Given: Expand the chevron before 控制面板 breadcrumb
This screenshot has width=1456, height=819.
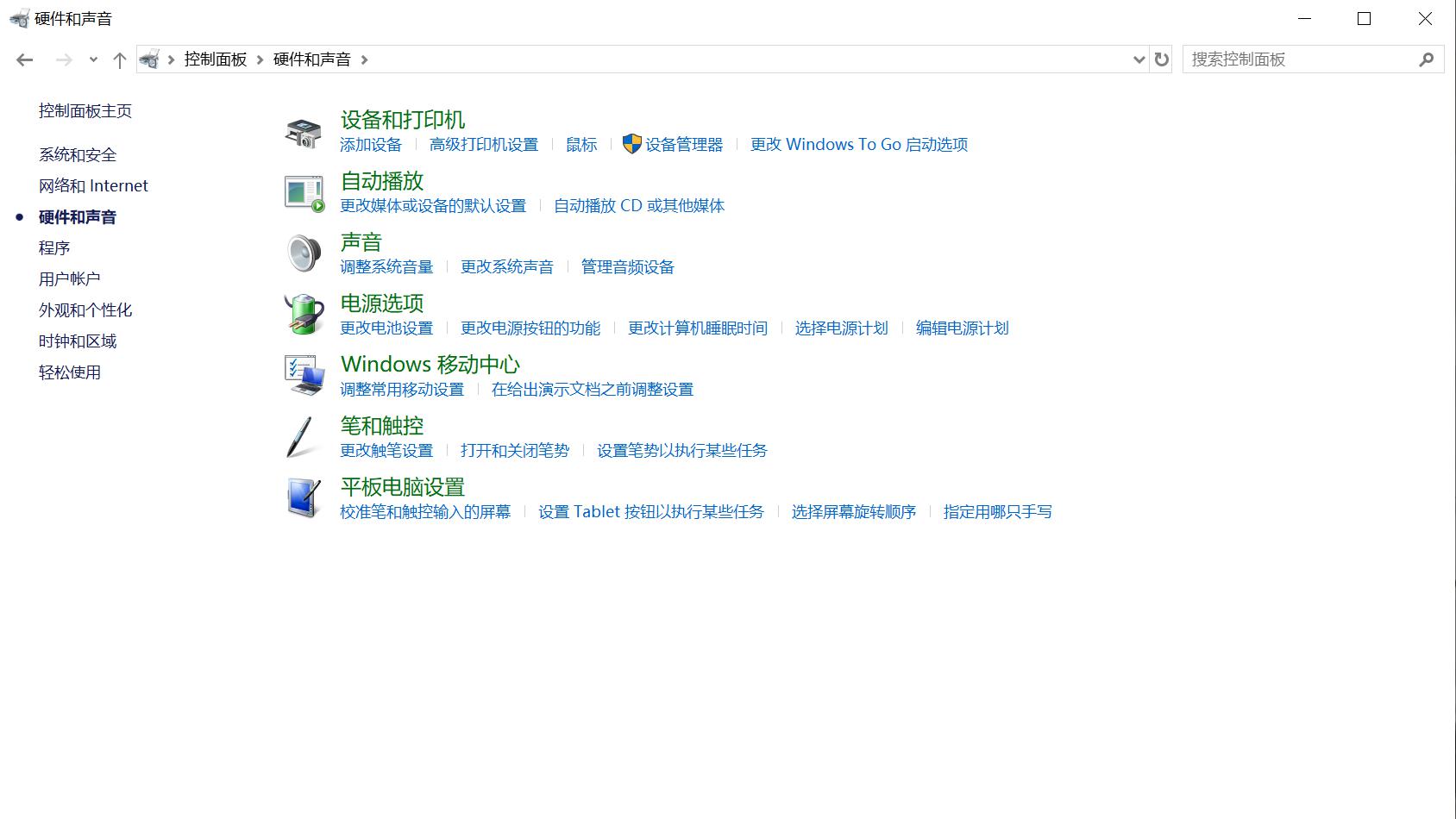Looking at the screenshot, I should 171,59.
